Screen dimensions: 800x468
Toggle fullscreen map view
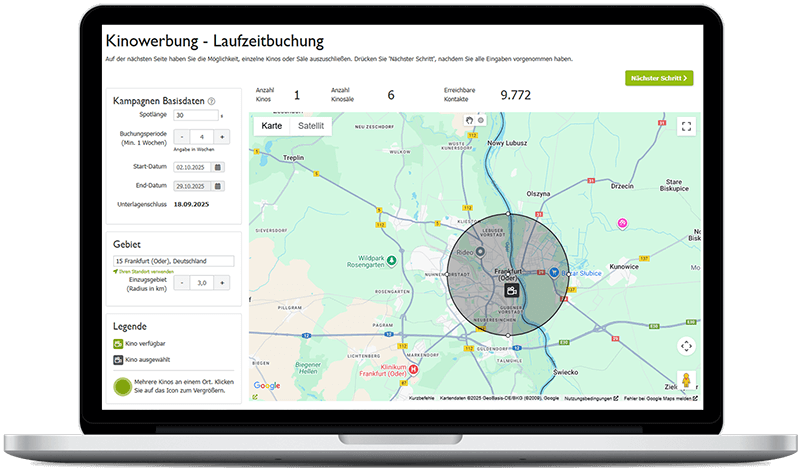coord(686,126)
